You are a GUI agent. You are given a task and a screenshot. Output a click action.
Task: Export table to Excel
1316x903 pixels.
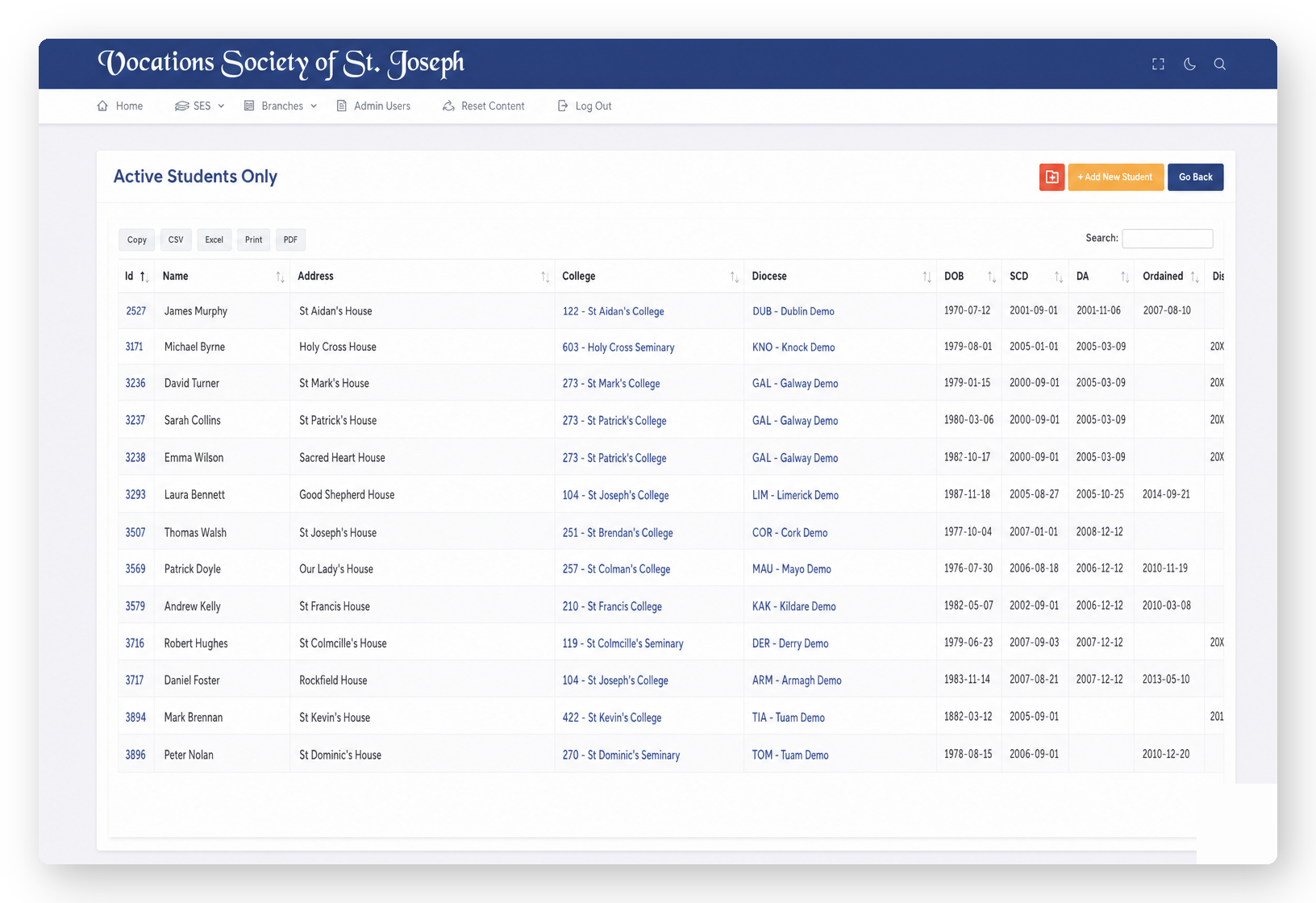click(x=214, y=239)
